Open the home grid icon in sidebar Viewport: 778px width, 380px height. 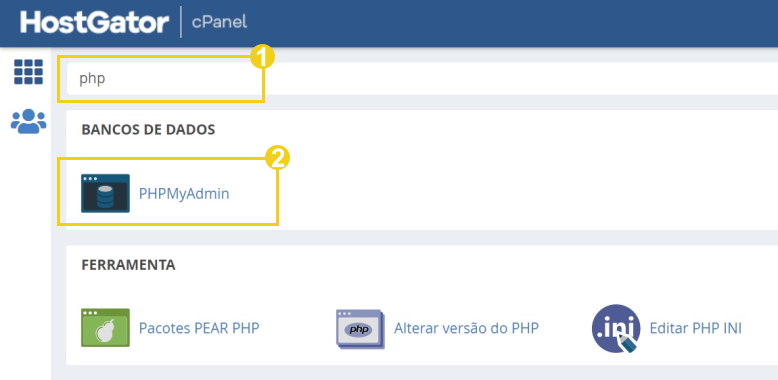pyautogui.click(x=28, y=72)
